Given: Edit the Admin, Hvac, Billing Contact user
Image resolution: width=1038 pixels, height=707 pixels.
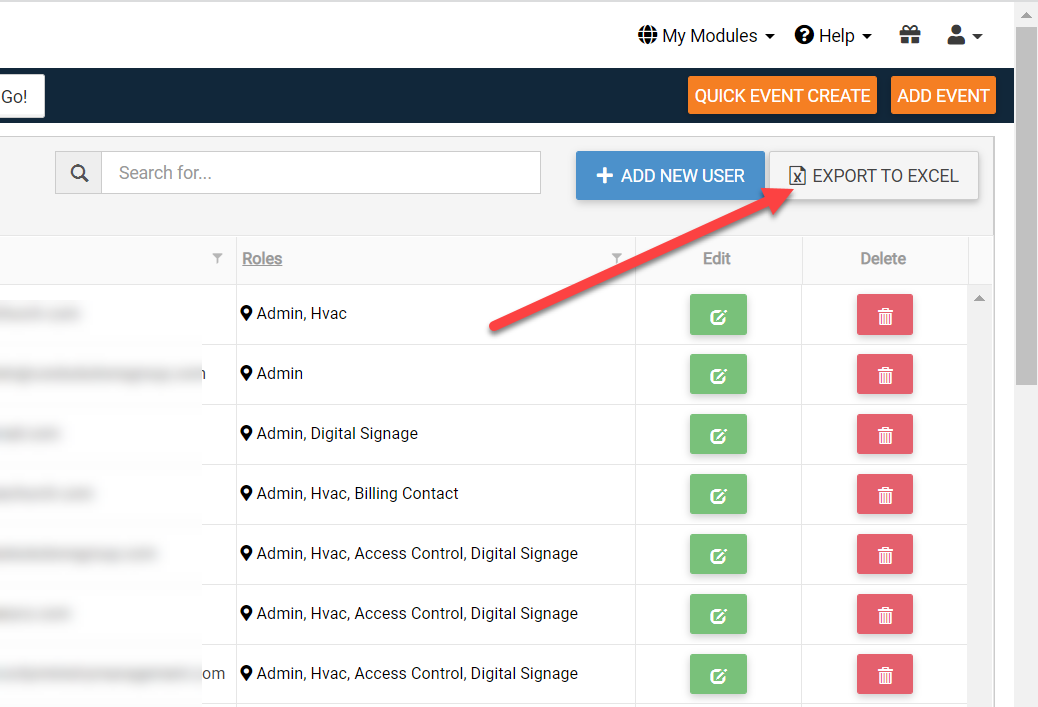Looking at the screenshot, I should coord(718,495).
